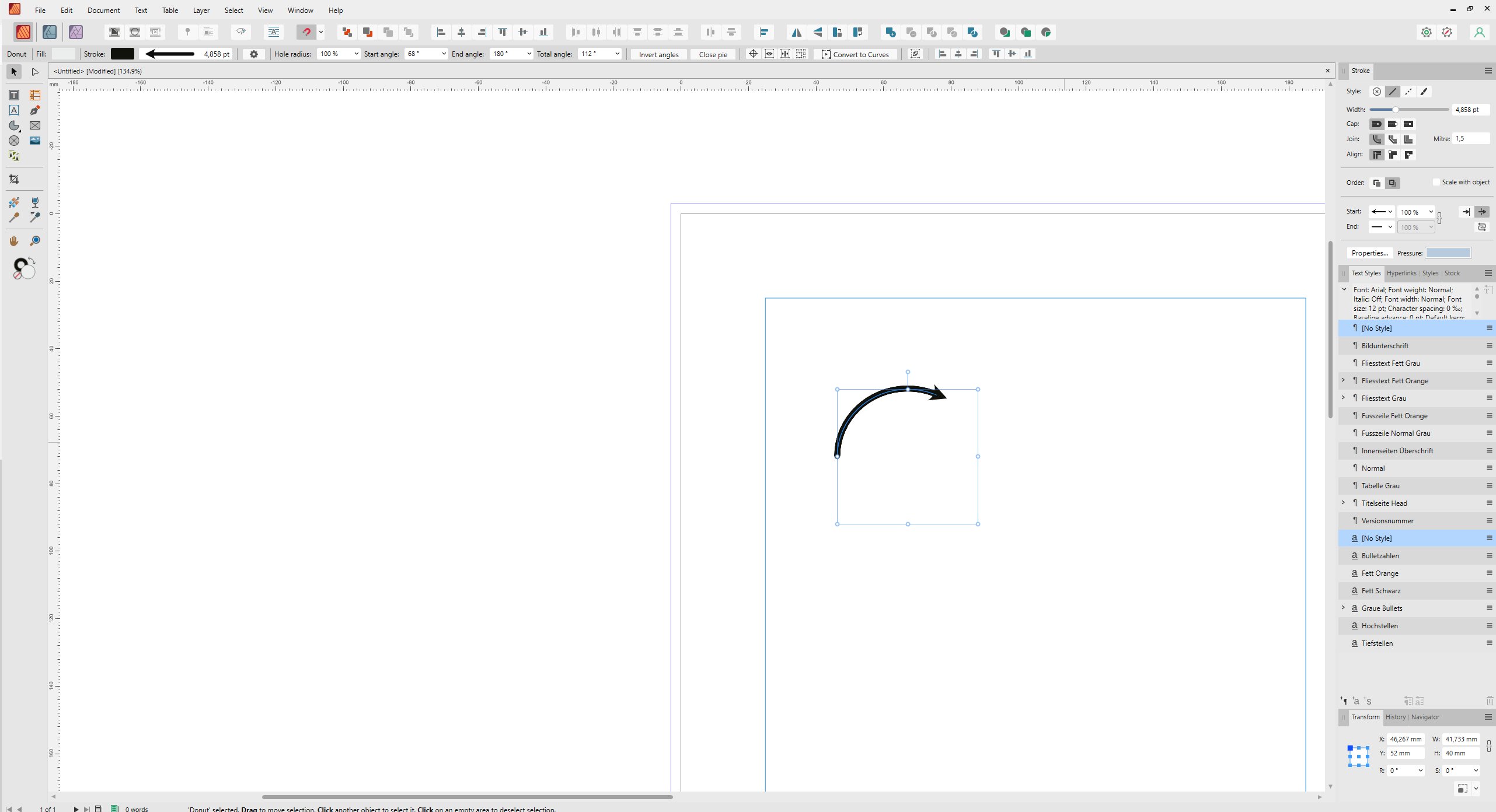Open the Layer menu
Image resolution: width=1496 pixels, height=812 pixels.
(201, 10)
